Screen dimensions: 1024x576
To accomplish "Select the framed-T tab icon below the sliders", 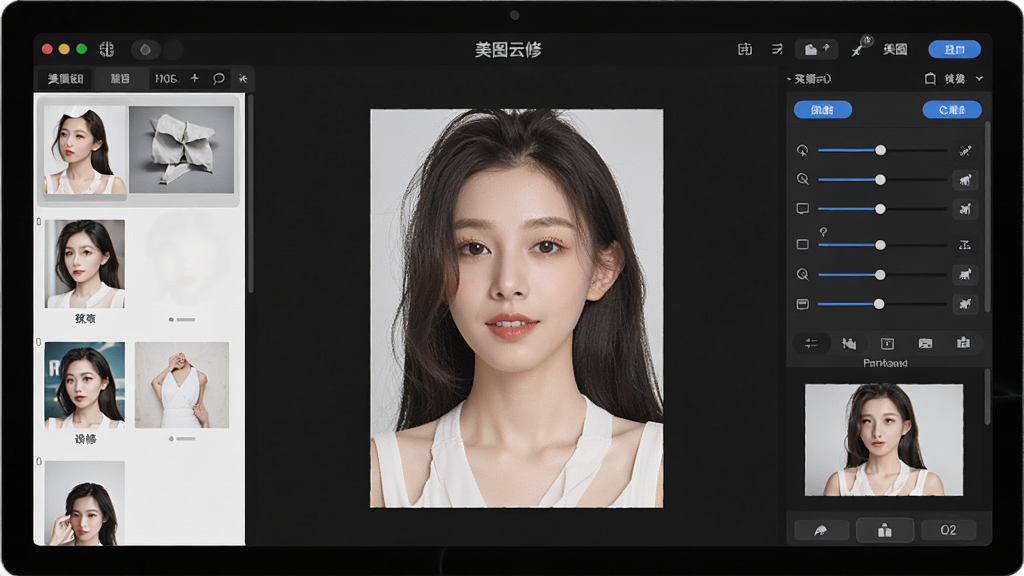I will pos(887,343).
